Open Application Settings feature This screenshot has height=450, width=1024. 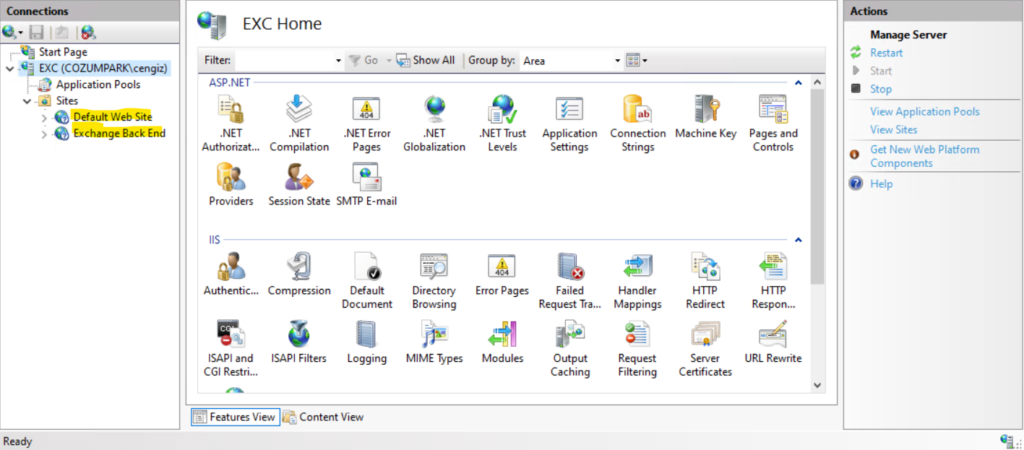pyautogui.click(x=569, y=123)
